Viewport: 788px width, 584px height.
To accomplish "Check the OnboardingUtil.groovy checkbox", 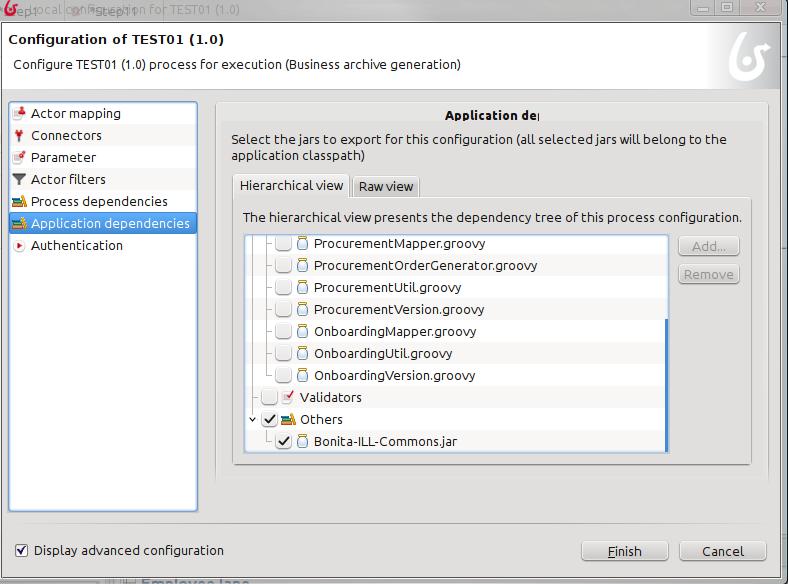I will click(x=283, y=353).
